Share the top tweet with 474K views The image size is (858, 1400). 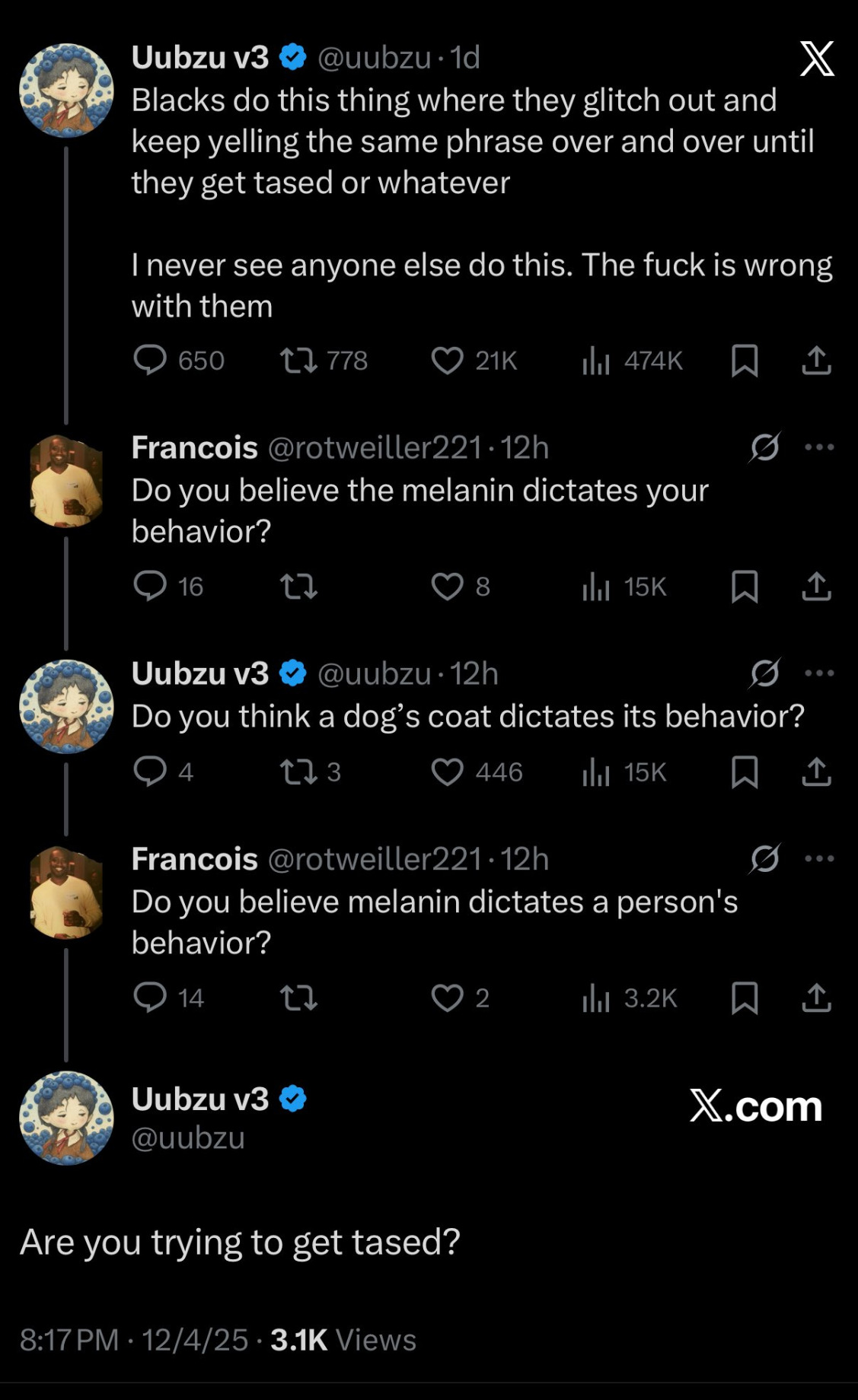(816, 360)
